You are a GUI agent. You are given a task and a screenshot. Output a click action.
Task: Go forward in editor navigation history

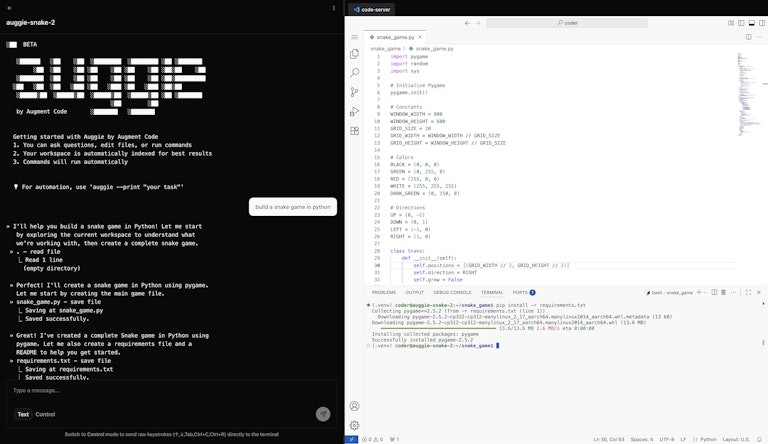tap(478, 23)
